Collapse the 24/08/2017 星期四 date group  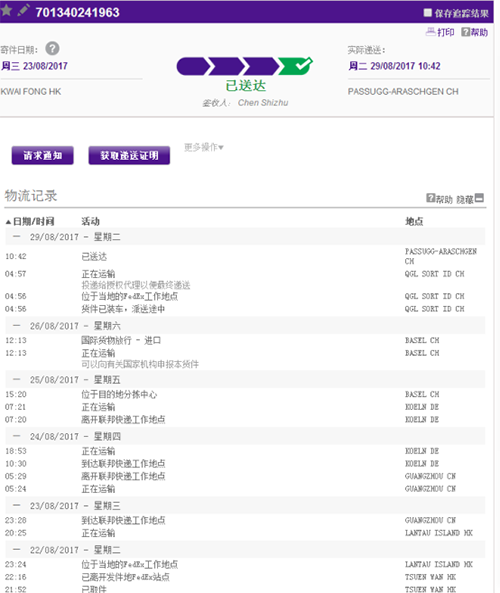coord(17,436)
